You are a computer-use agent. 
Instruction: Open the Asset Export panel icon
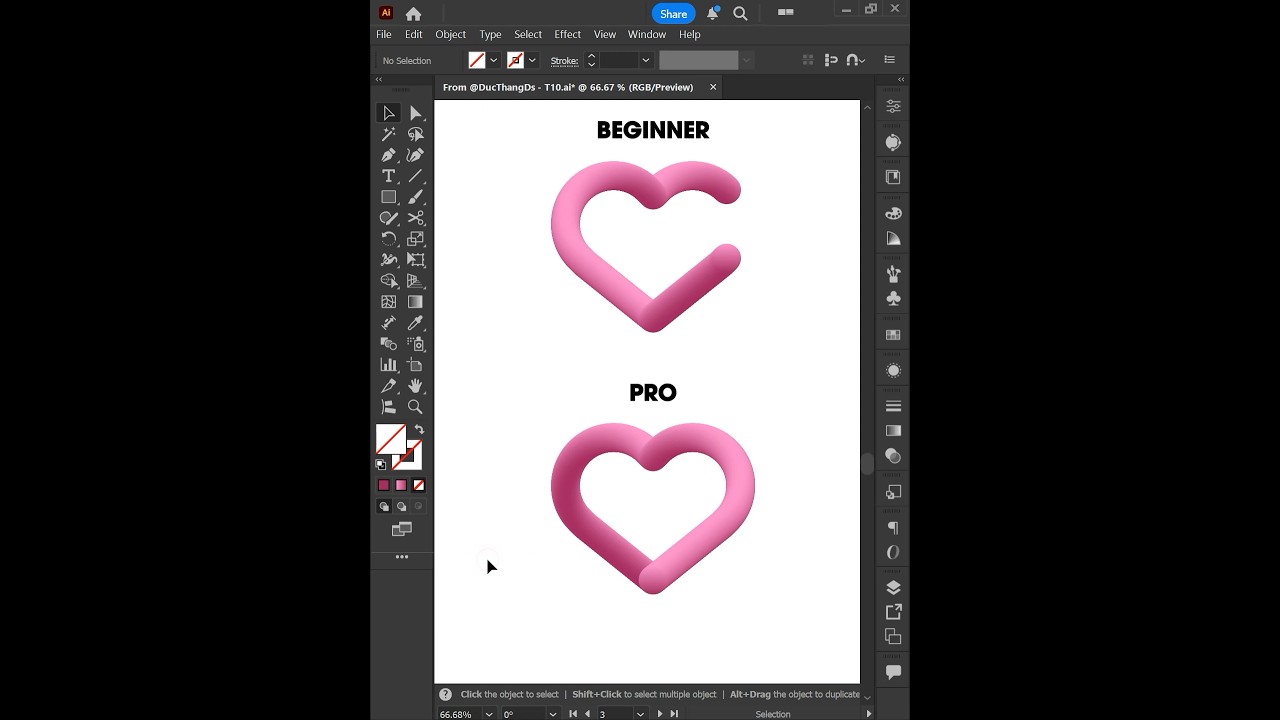click(x=893, y=611)
